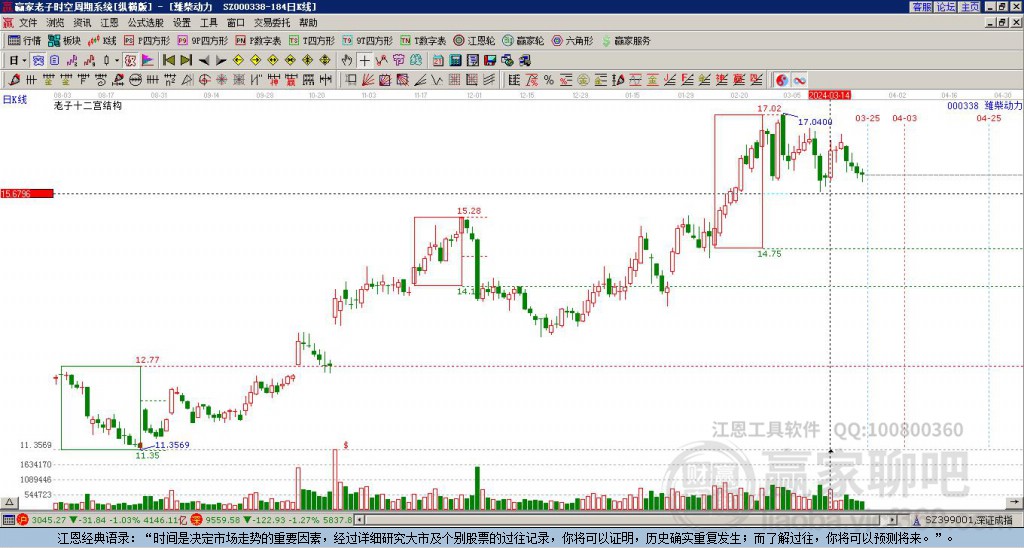This screenshot has height=548, width=1024.
Task: Open the 江恩 menu
Action: 110,23
